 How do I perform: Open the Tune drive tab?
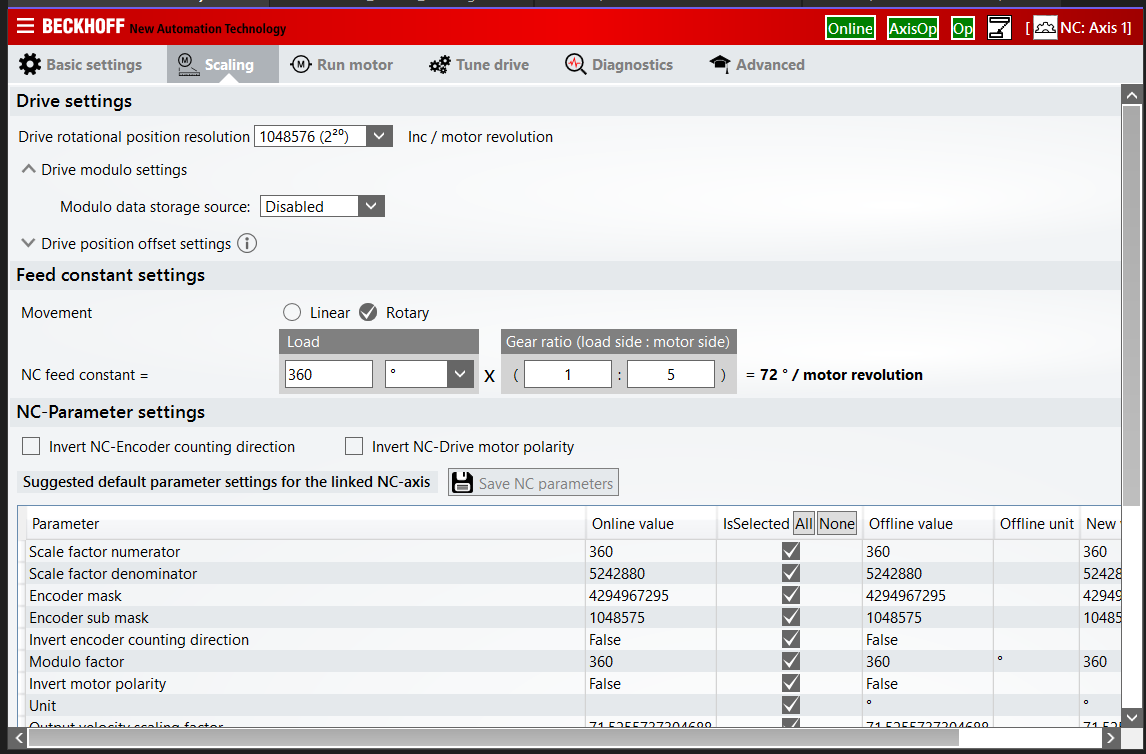(479, 64)
